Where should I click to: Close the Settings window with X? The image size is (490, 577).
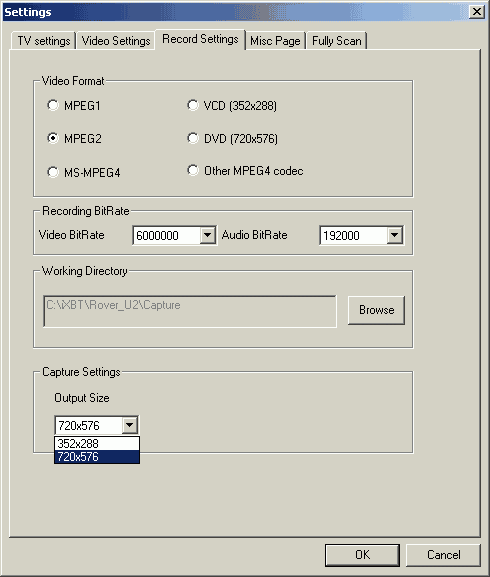coord(477,12)
